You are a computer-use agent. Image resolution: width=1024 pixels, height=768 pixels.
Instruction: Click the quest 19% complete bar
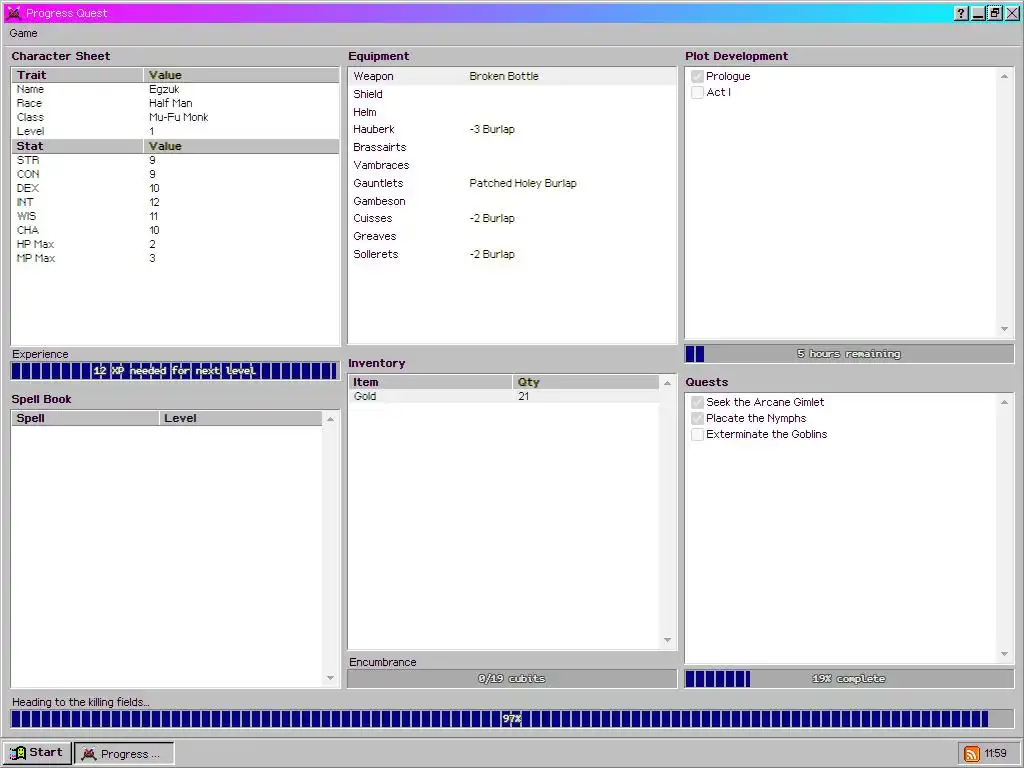(849, 679)
